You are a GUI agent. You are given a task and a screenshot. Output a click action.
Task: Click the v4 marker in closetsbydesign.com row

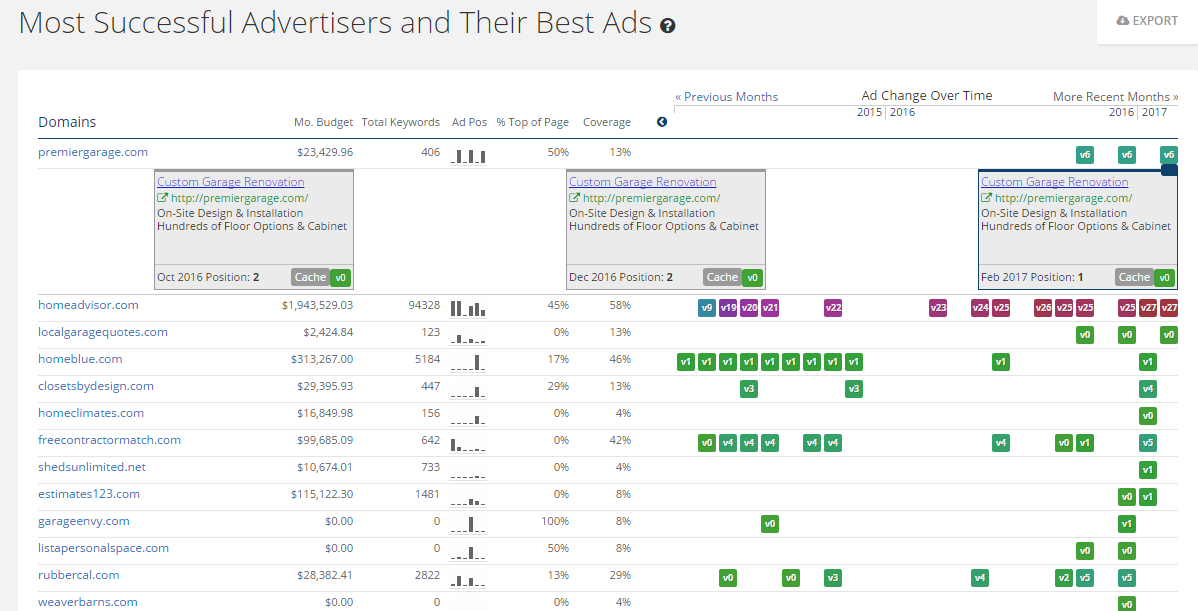(x=1148, y=388)
